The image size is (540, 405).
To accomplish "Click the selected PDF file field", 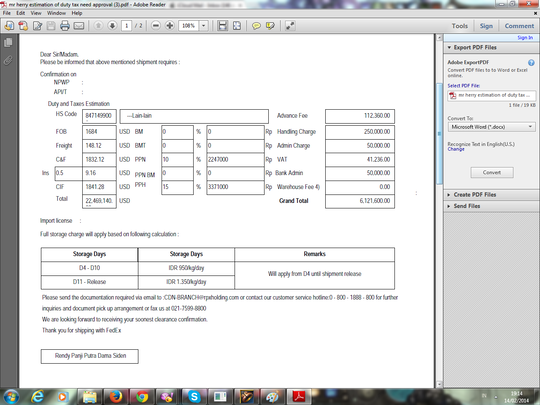I will coord(491,95).
